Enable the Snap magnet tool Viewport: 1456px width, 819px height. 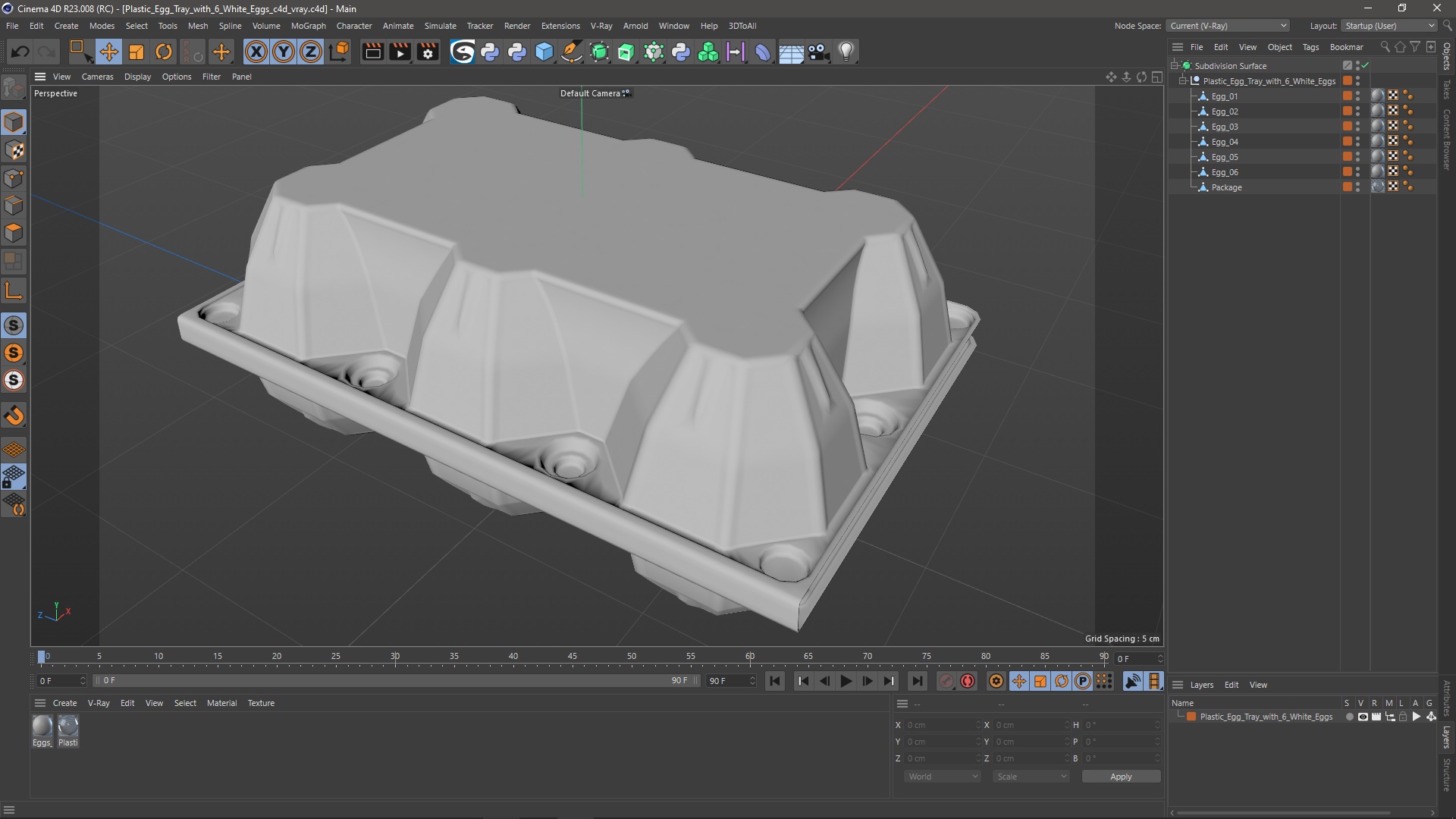click(14, 416)
